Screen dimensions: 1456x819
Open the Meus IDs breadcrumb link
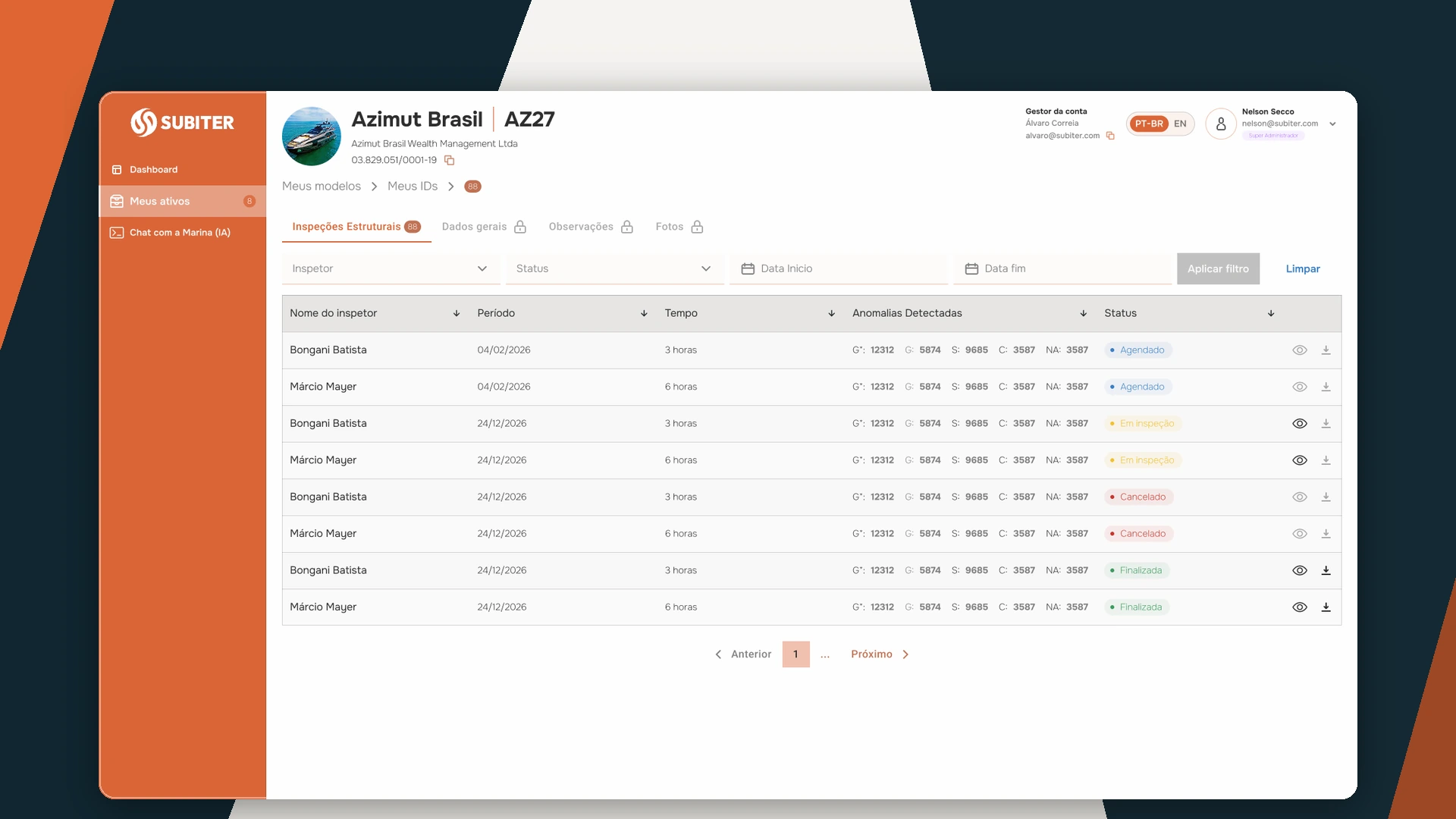[413, 187]
